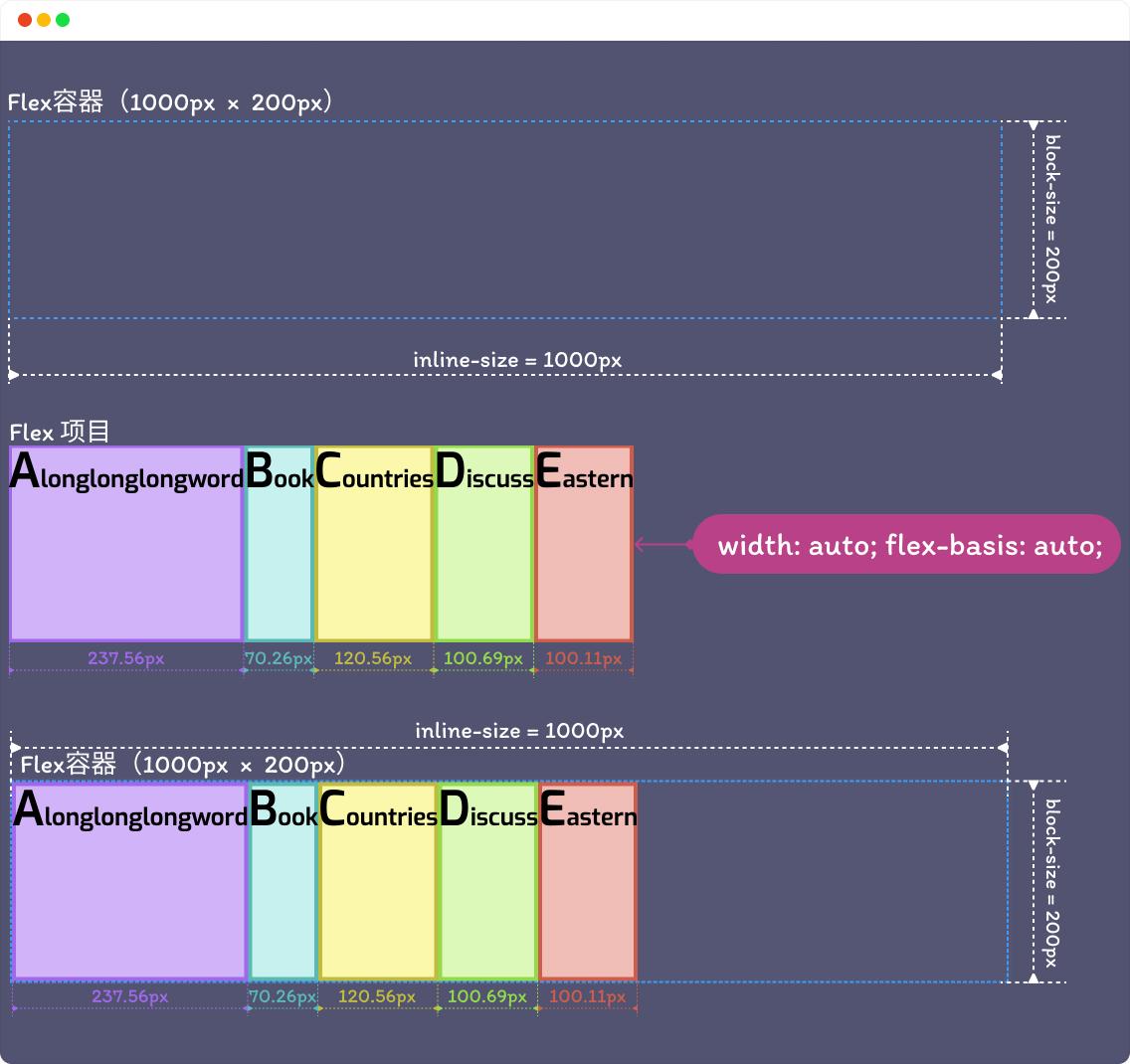This screenshot has height=1064, width=1130.
Task: Select yellow Countries item inside bottom Flex container
Action: point(378,895)
